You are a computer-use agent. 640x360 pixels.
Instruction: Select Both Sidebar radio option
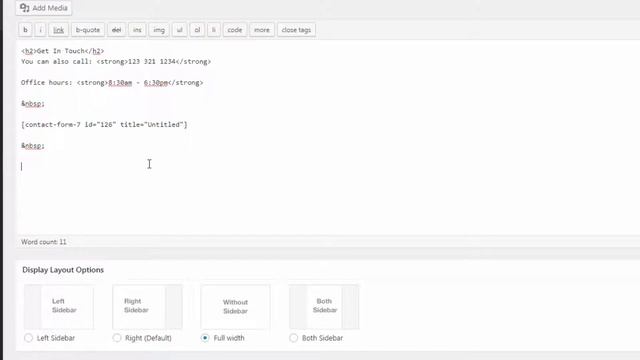coord(293,338)
